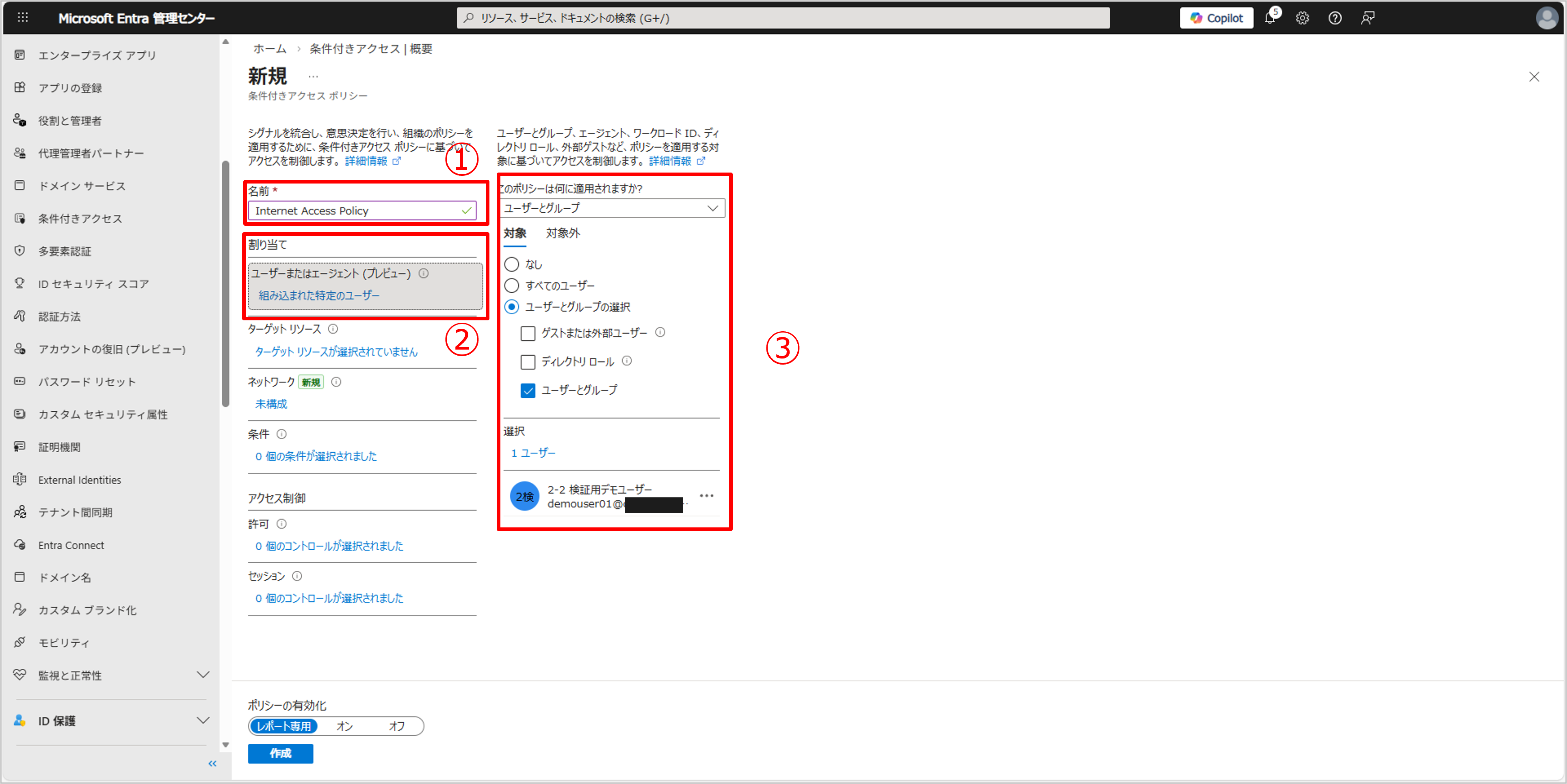Open the notifications bell icon
Viewport: 1567px width, 784px height.
pyautogui.click(x=1270, y=18)
